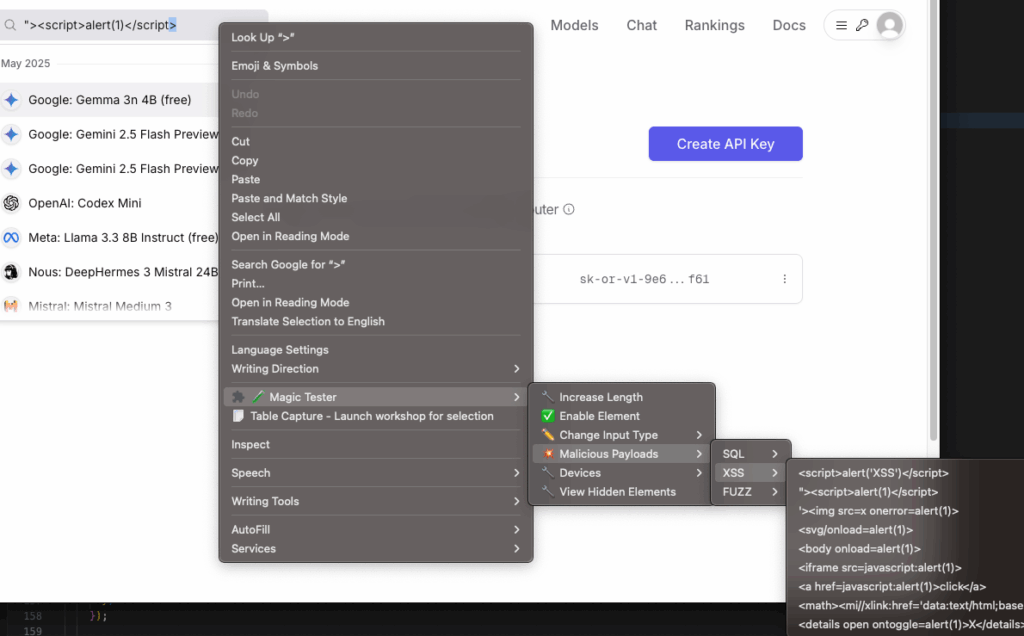Expand the Devices submenu arrow

[x=699, y=473]
